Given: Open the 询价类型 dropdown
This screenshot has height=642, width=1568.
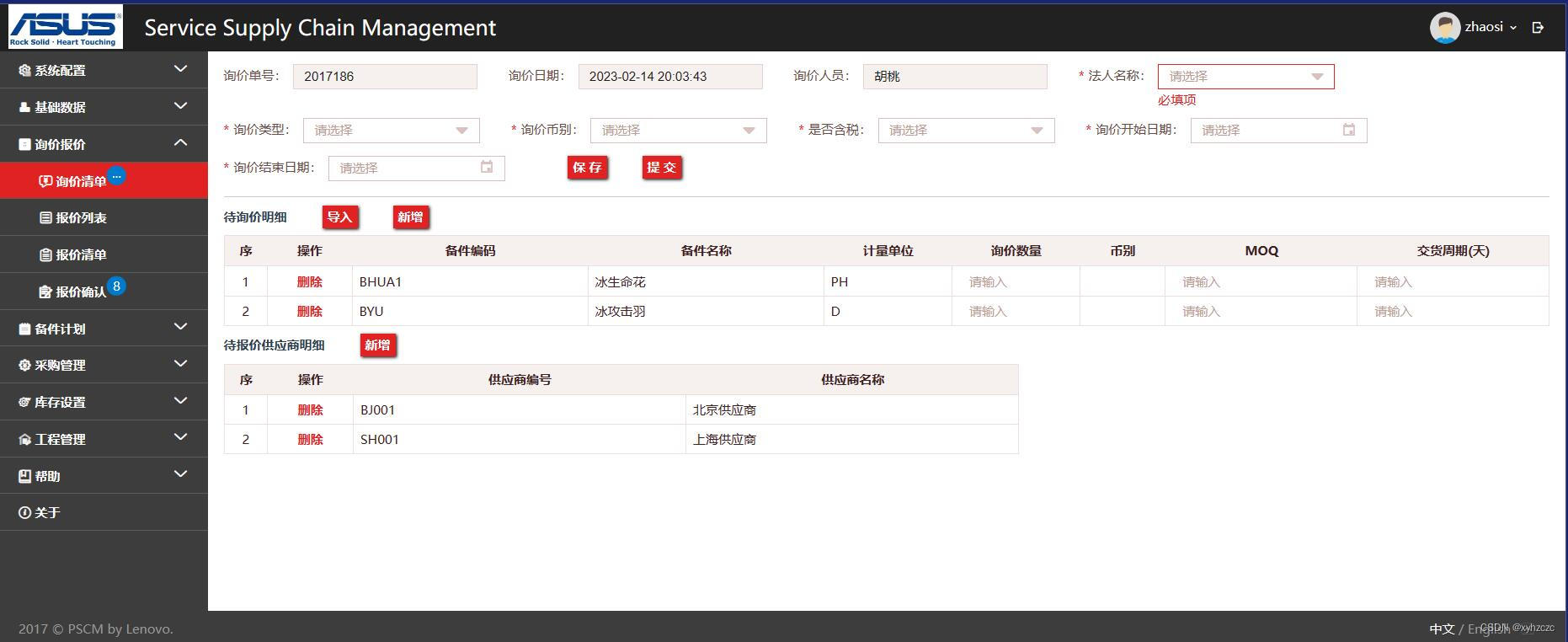Looking at the screenshot, I should pos(392,131).
